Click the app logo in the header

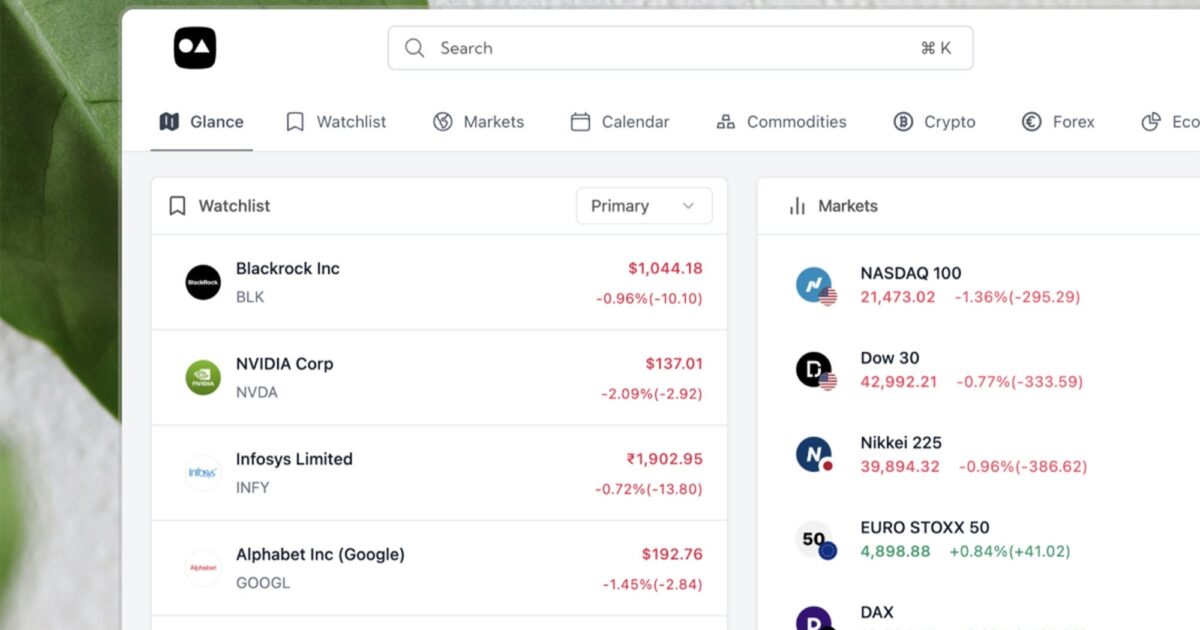tap(195, 48)
